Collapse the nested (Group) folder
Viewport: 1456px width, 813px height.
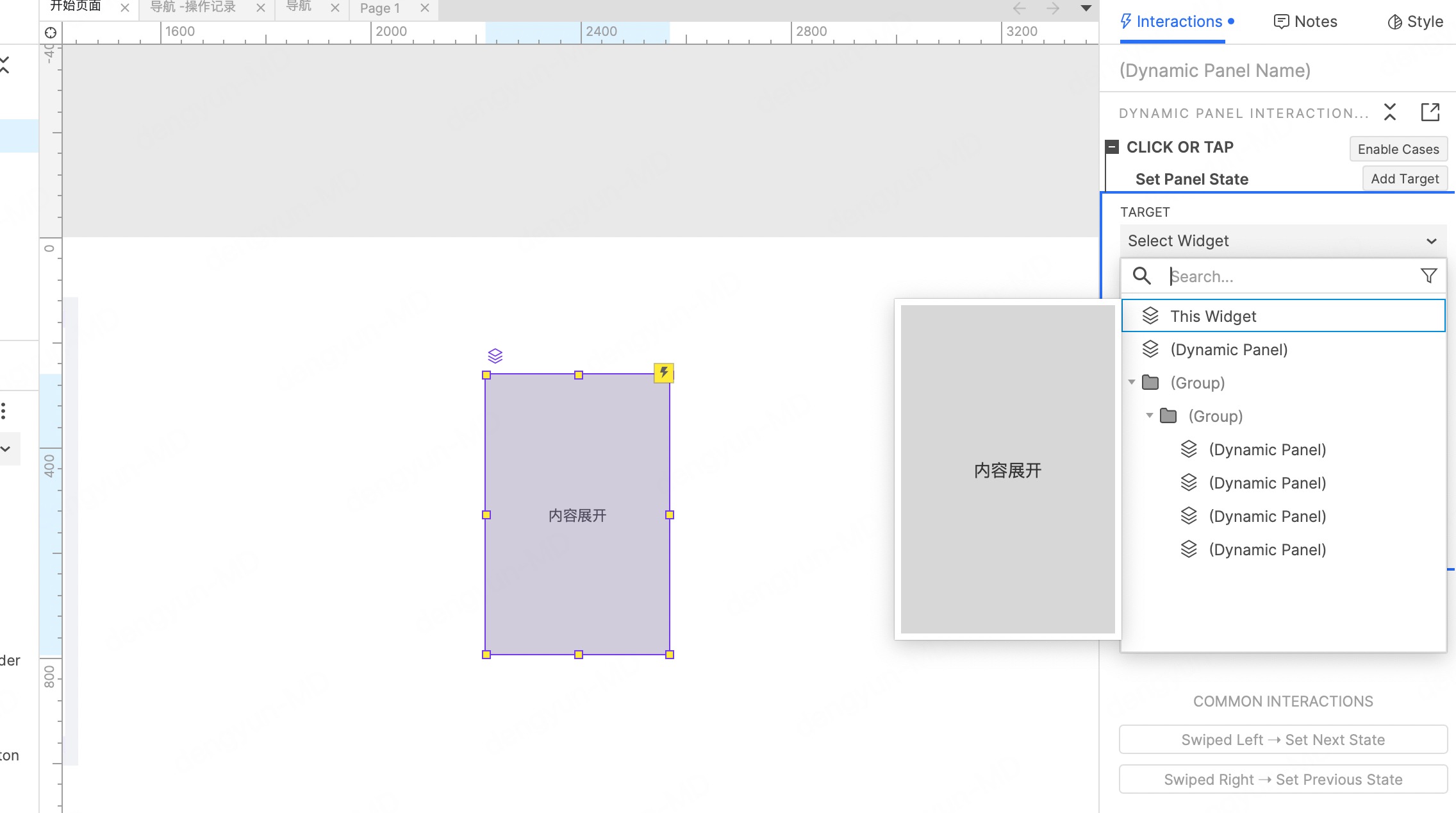click(1150, 415)
